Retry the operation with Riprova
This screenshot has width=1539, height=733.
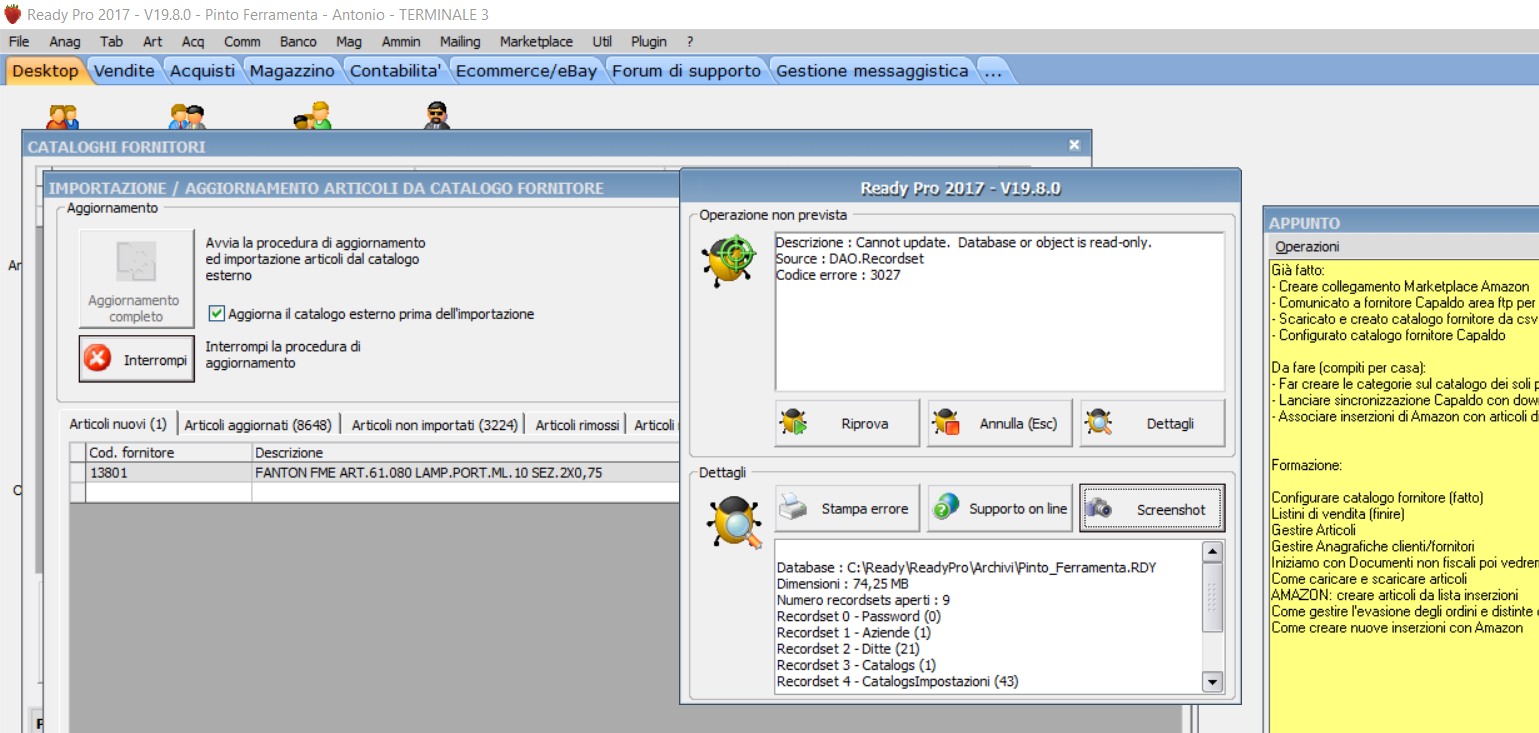pyautogui.click(x=847, y=424)
